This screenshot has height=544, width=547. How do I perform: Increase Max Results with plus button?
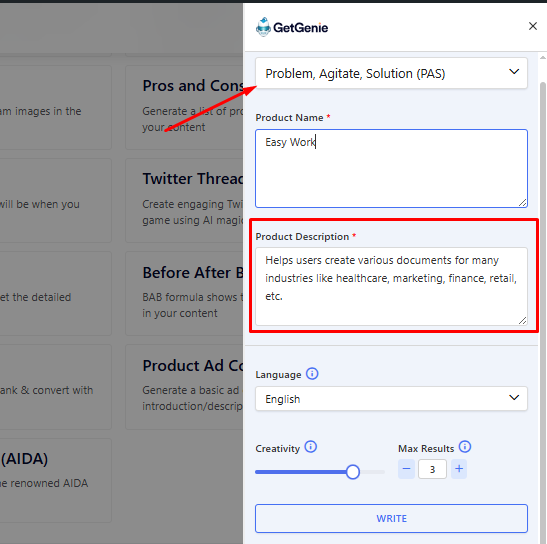(x=459, y=469)
